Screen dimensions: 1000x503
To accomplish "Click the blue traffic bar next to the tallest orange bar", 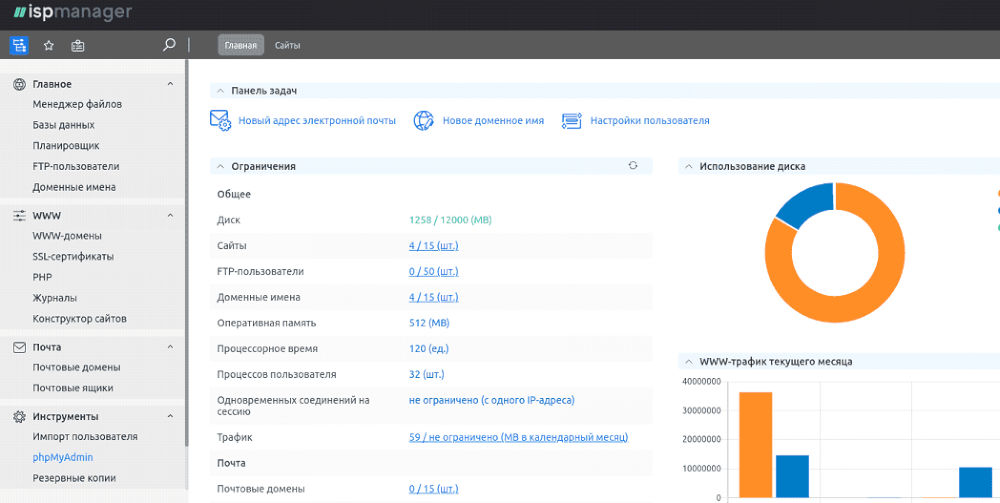I will pos(792,476).
